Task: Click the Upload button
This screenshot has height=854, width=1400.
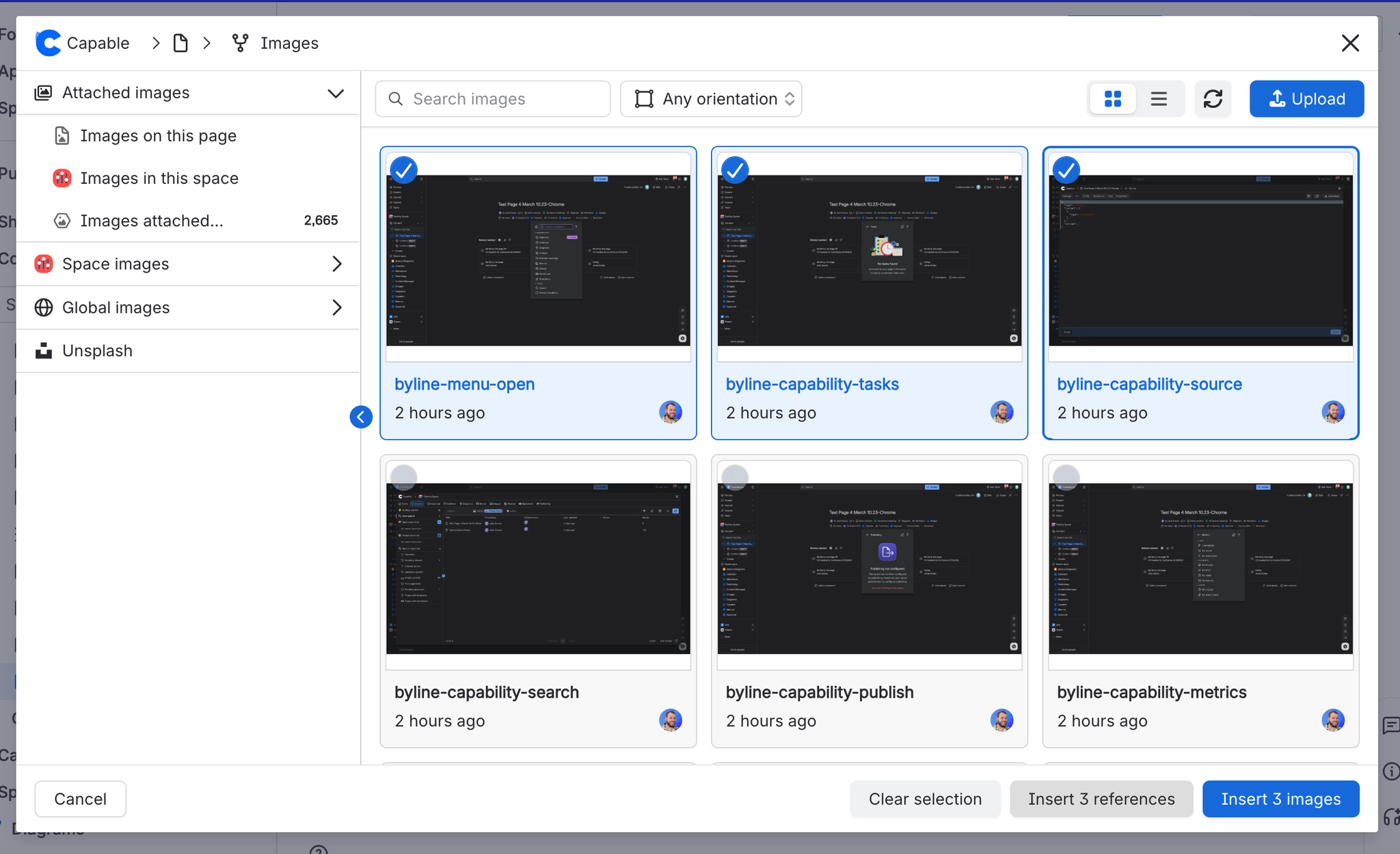Action: 1306,98
